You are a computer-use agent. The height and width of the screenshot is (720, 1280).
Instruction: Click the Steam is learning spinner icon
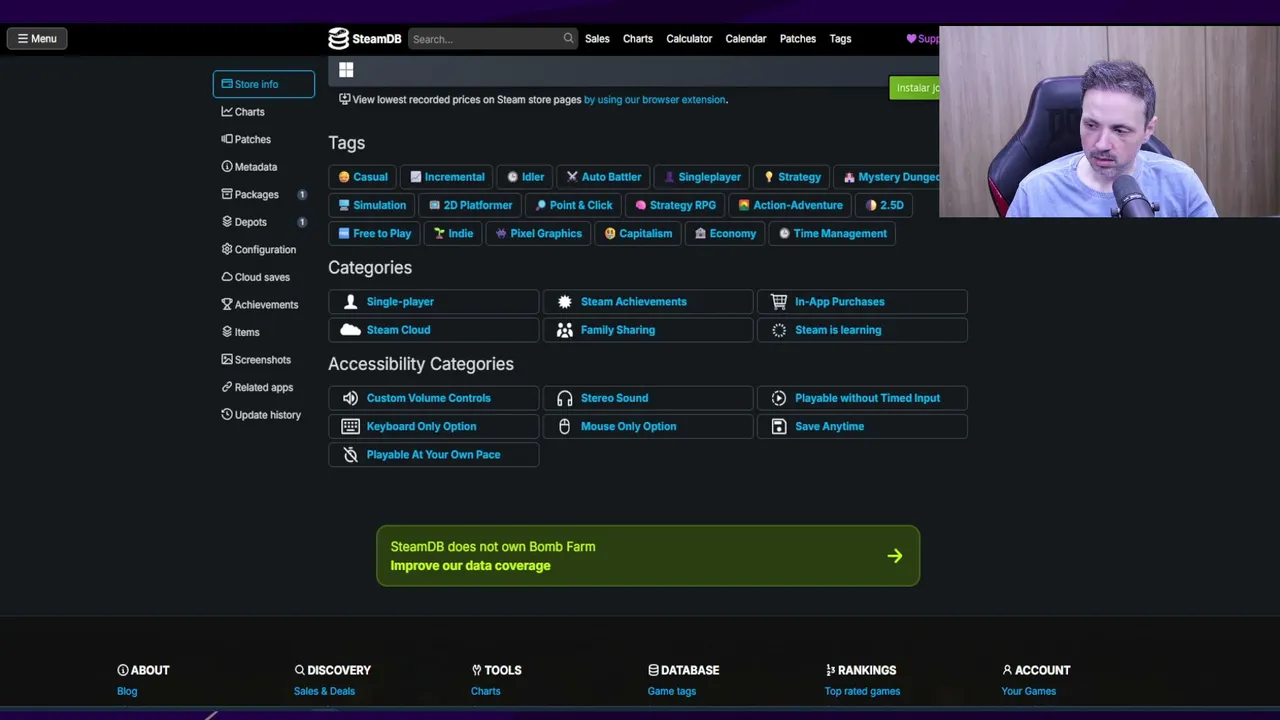(779, 330)
